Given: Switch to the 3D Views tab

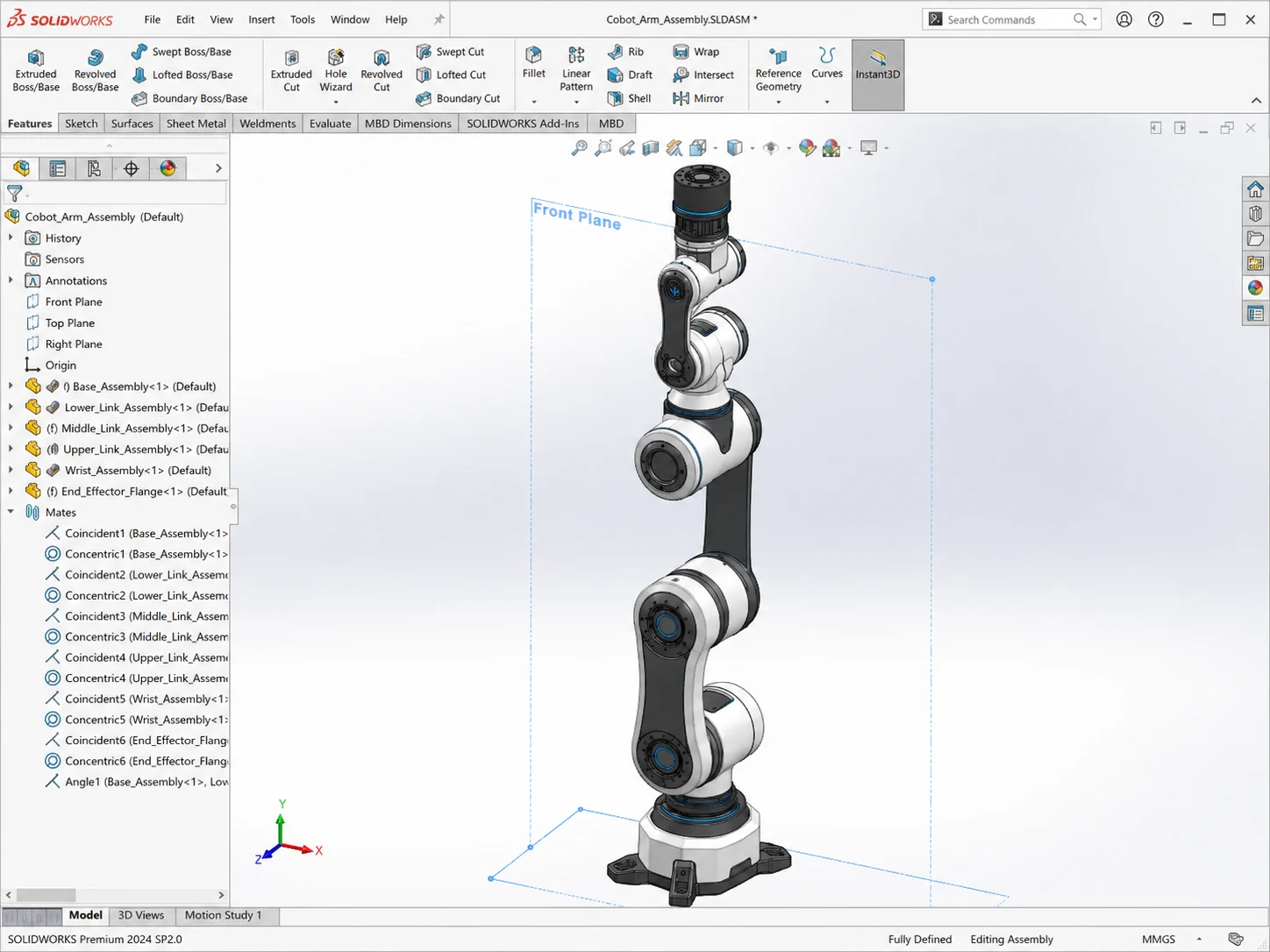Looking at the screenshot, I should 141,915.
